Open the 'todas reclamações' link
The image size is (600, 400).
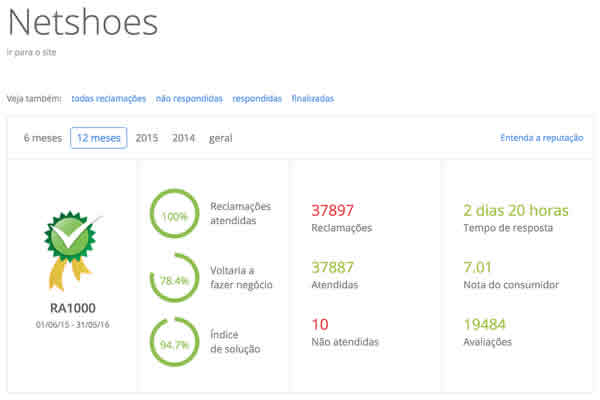tap(108, 98)
